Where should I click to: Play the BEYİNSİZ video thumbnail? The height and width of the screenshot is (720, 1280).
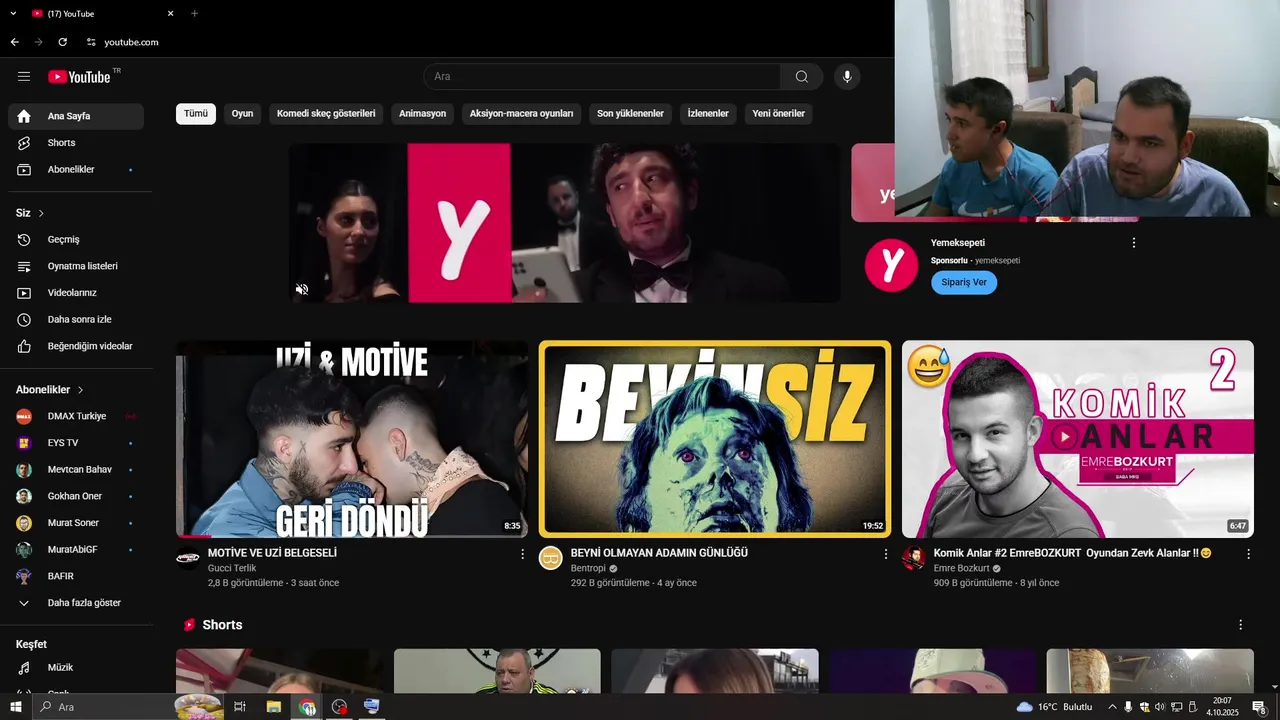coord(715,439)
